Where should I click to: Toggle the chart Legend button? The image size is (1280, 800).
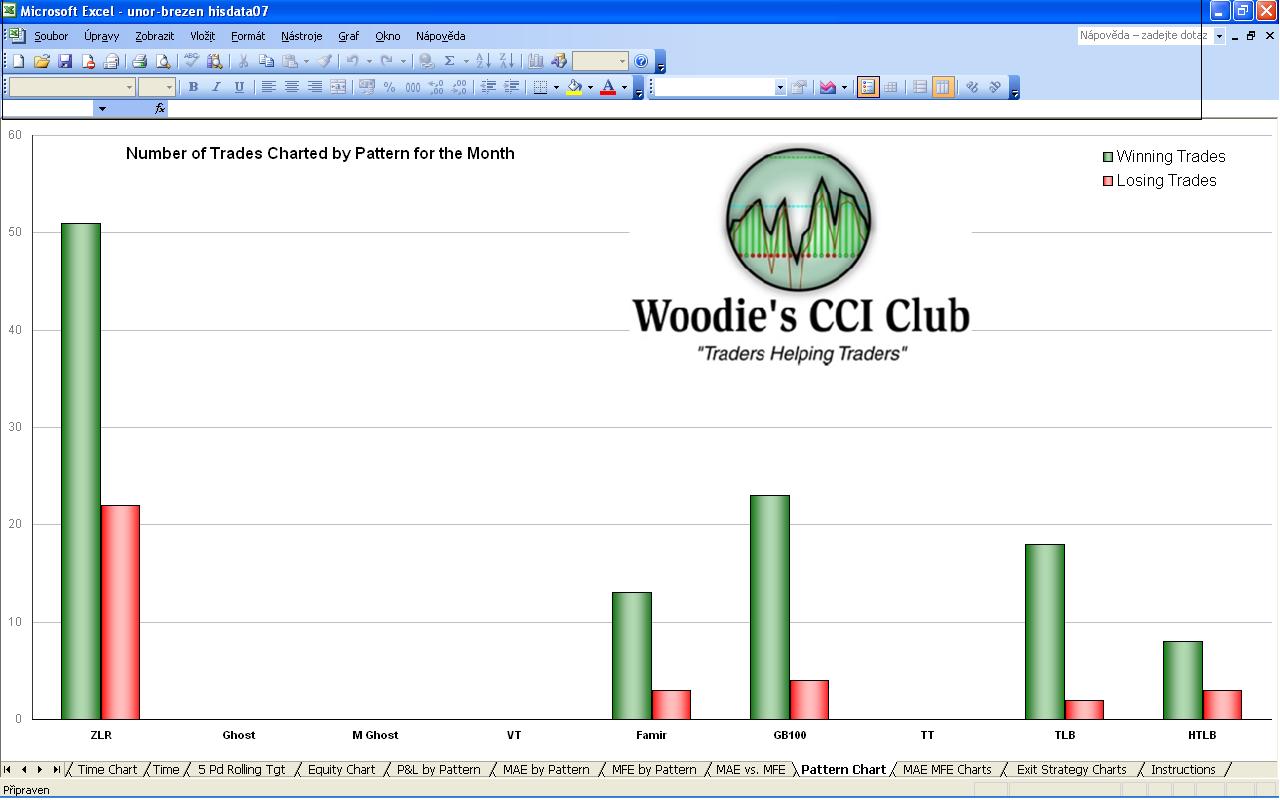[x=868, y=87]
